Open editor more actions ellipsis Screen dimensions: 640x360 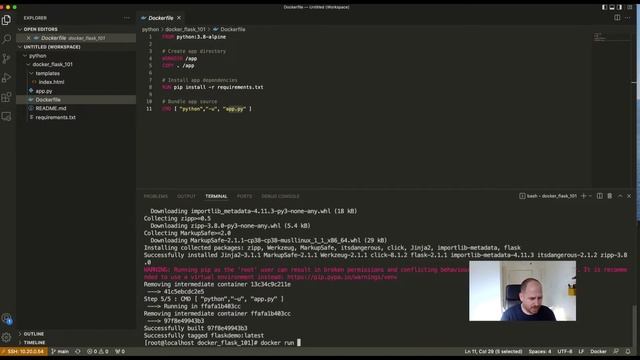628,18
